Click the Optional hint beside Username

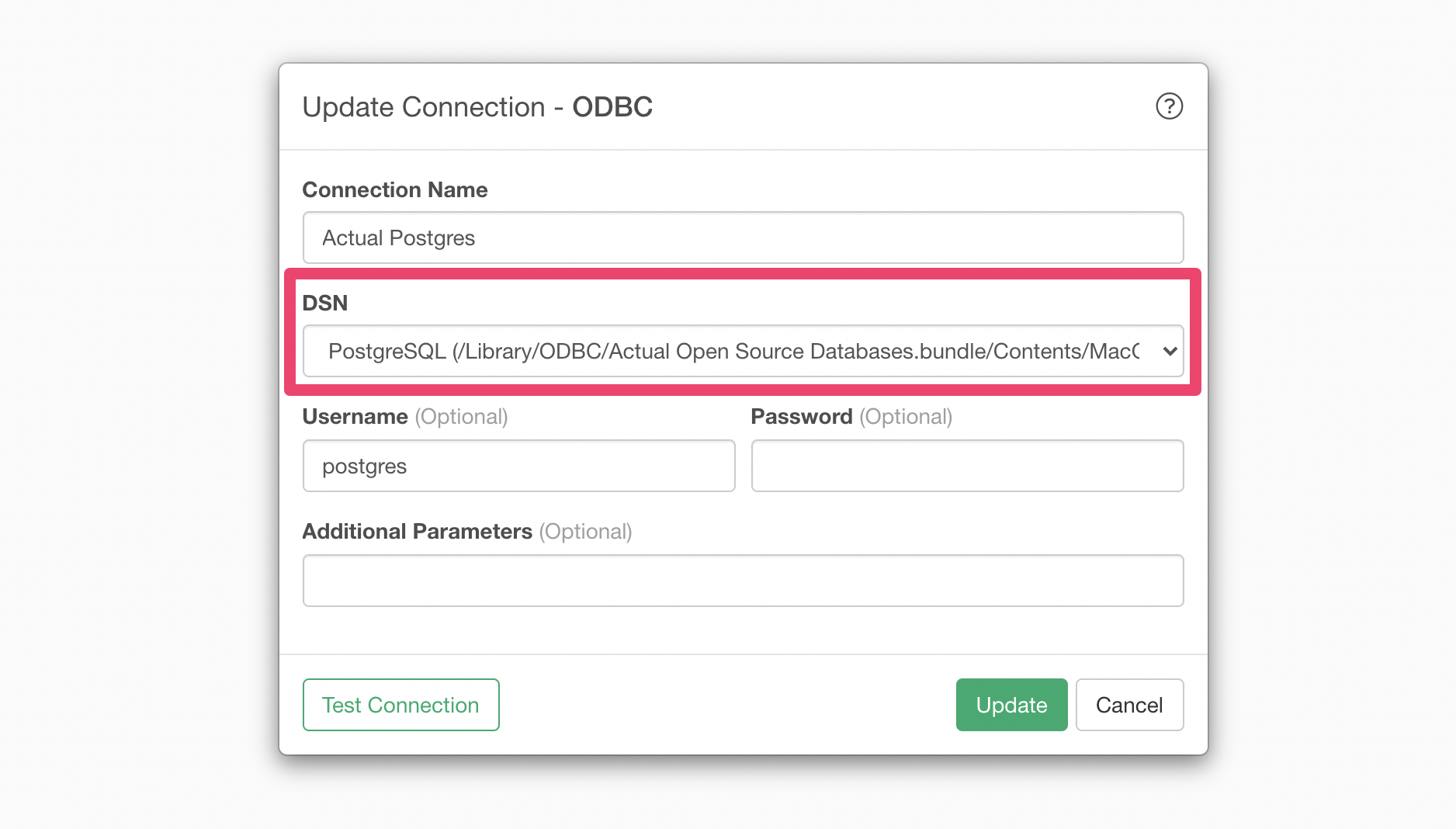pos(461,417)
